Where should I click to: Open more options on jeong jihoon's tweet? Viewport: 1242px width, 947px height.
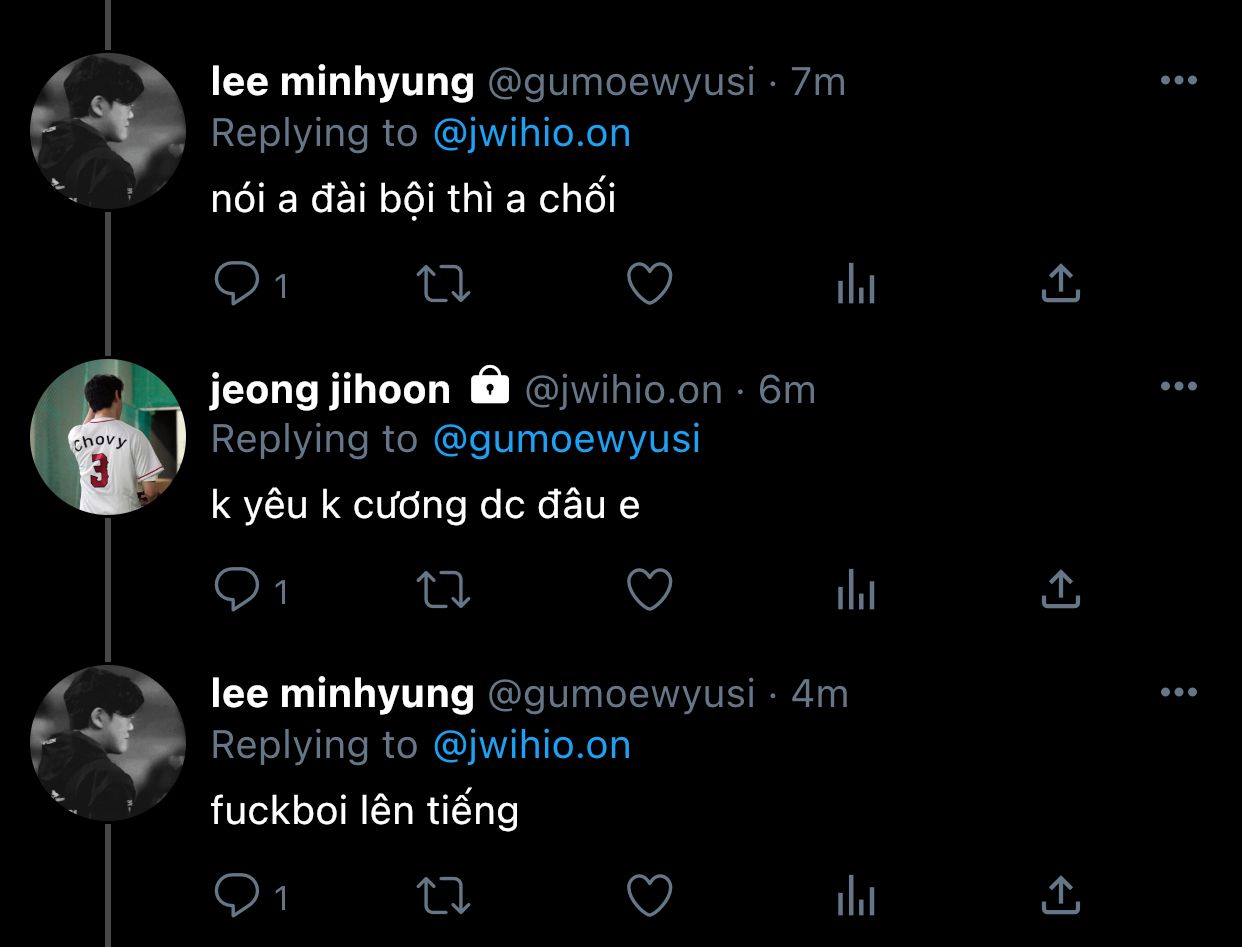click(1178, 387)
